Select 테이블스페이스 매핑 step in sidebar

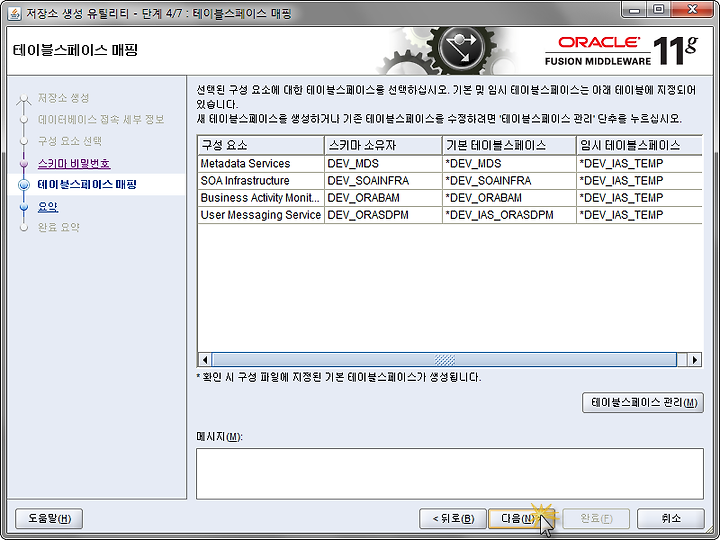87,185
